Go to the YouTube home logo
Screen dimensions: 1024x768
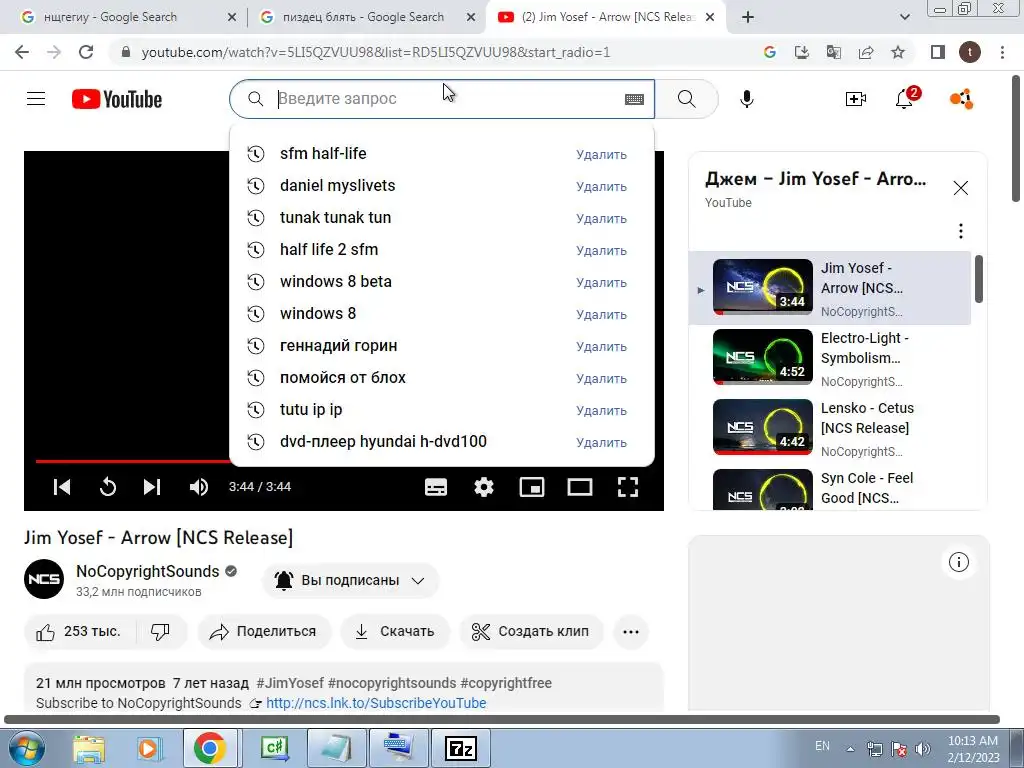point(117,99)
